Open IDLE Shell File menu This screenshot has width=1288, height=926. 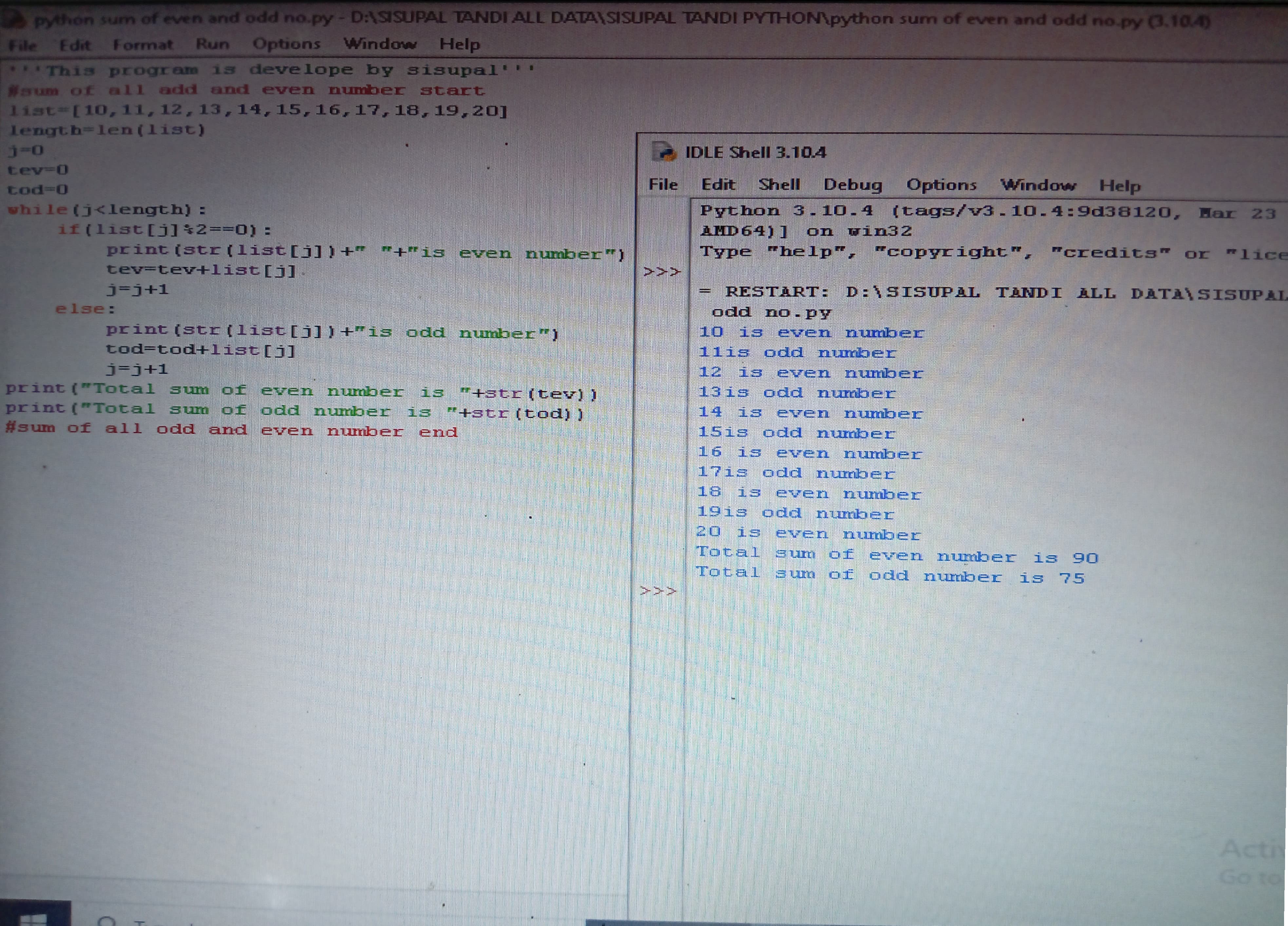(x=663, y=185)
